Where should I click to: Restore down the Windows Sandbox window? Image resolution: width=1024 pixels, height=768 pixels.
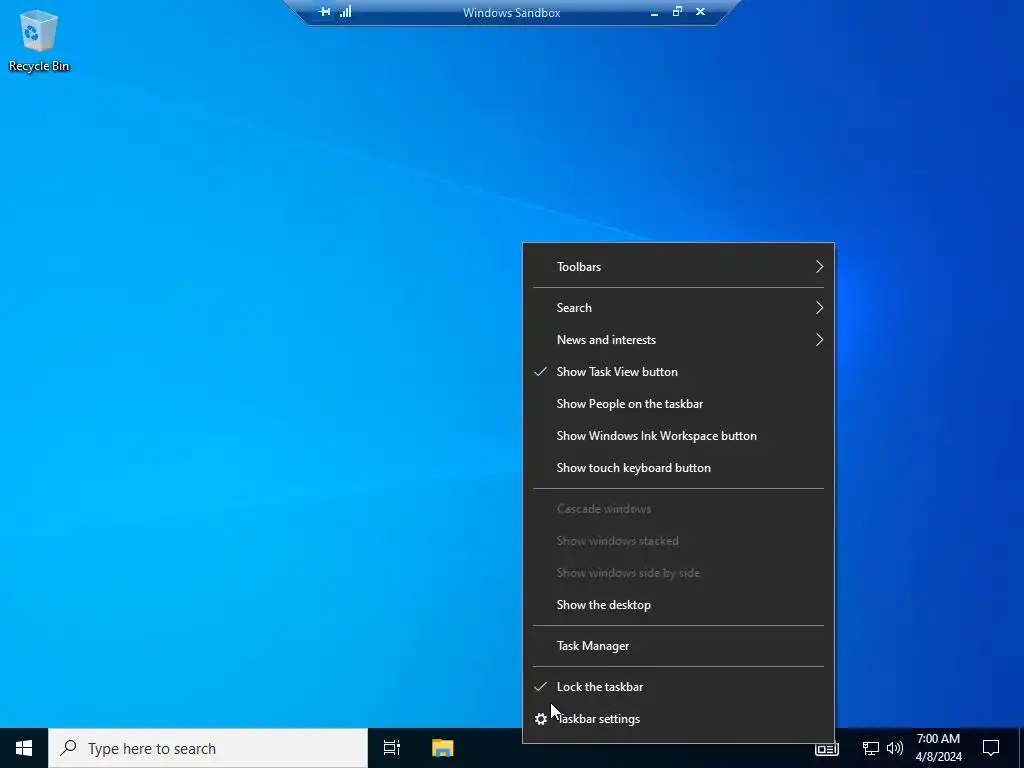click(677, 11)
